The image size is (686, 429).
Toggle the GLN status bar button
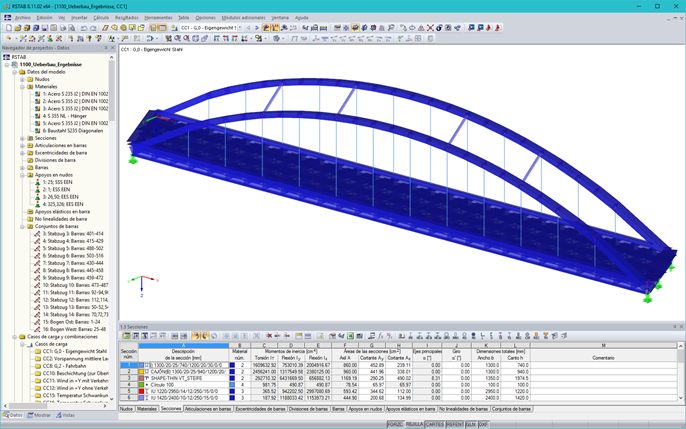471,425
